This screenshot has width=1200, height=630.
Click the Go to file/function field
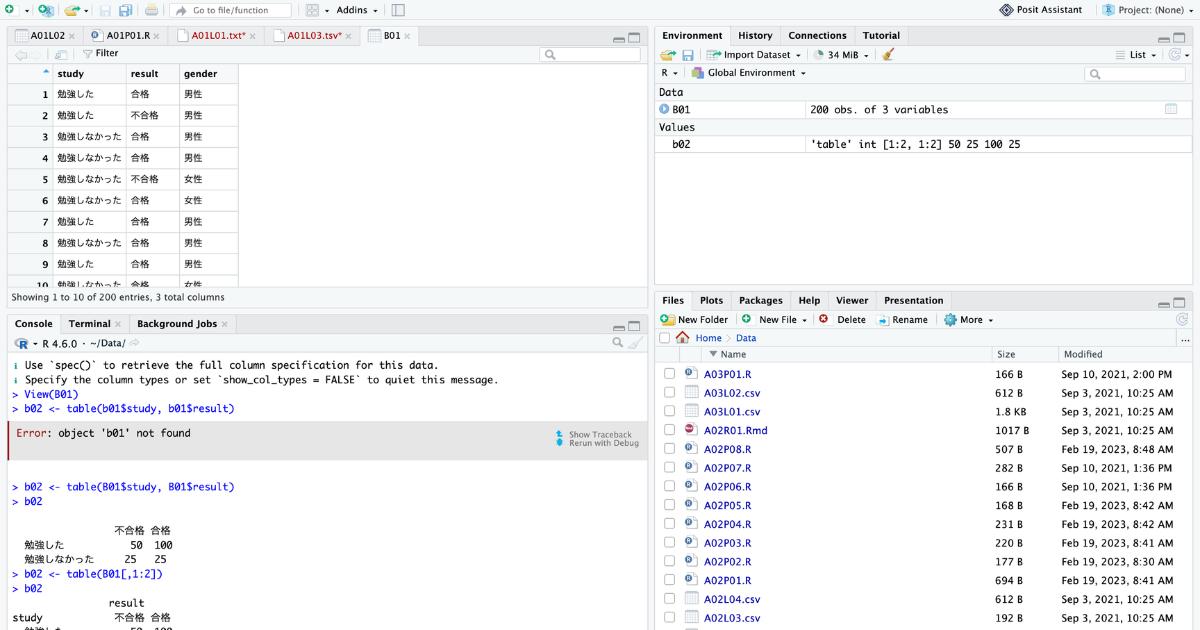tap(230, 10)
